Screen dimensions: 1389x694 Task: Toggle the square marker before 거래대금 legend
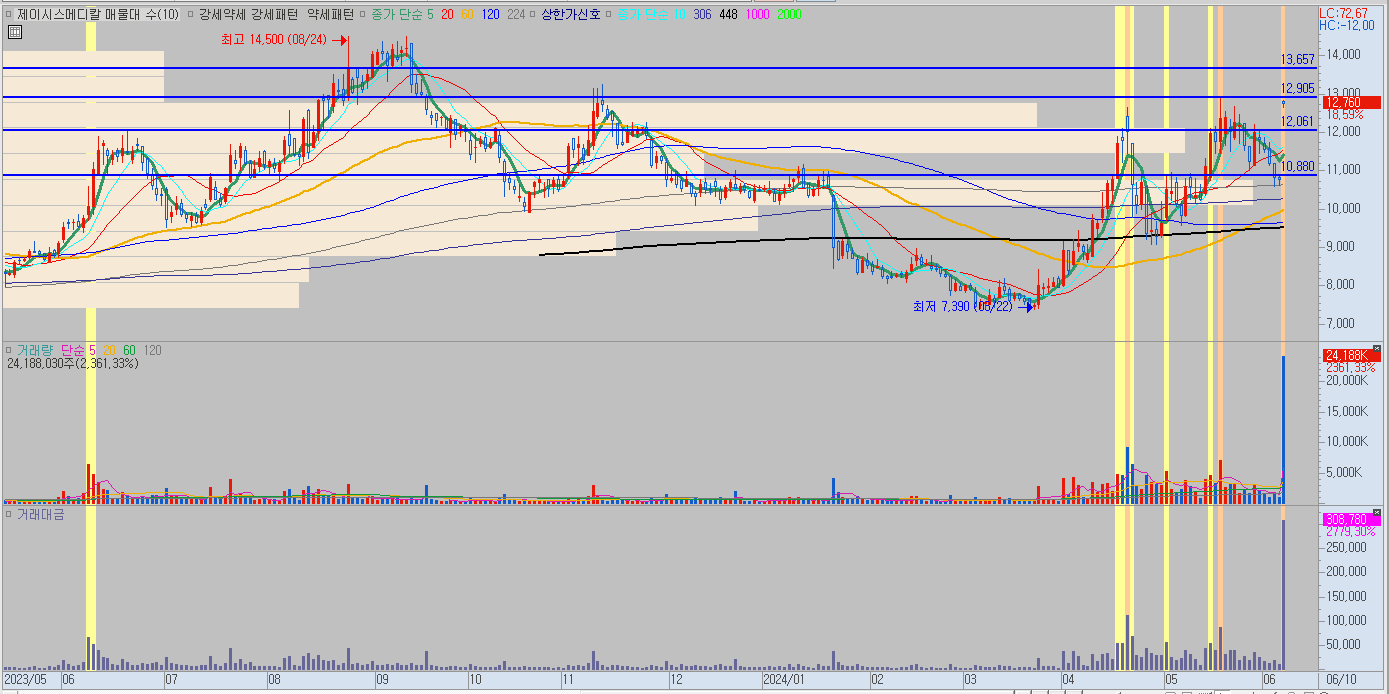9,514
